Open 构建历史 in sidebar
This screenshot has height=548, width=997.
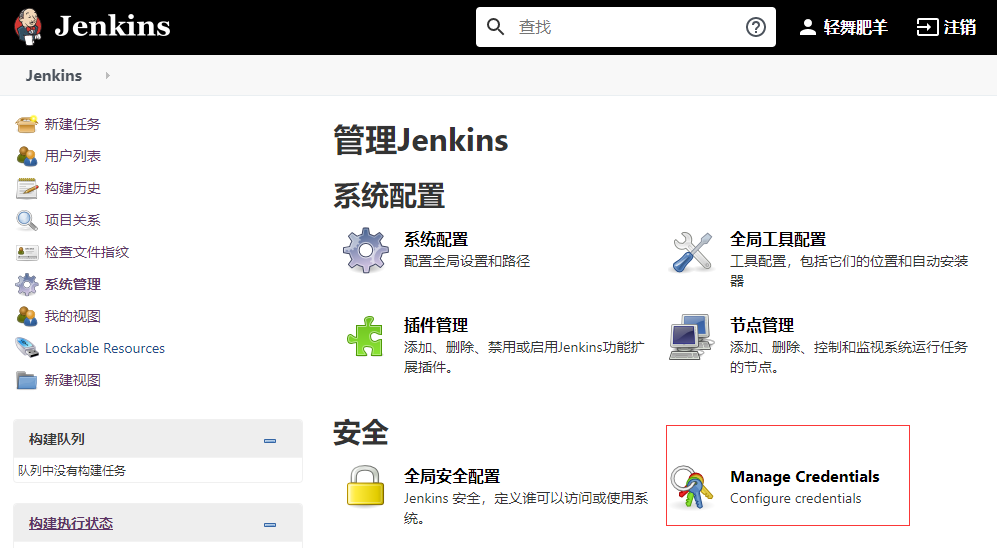pos(72,188)
